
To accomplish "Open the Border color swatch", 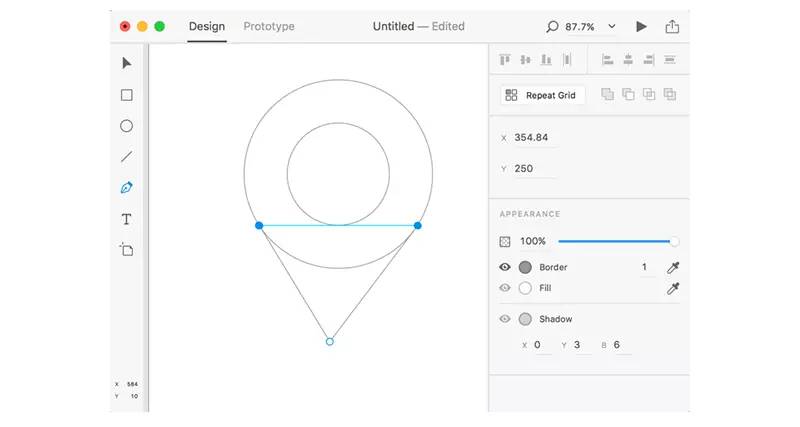I will pos(525,267).
